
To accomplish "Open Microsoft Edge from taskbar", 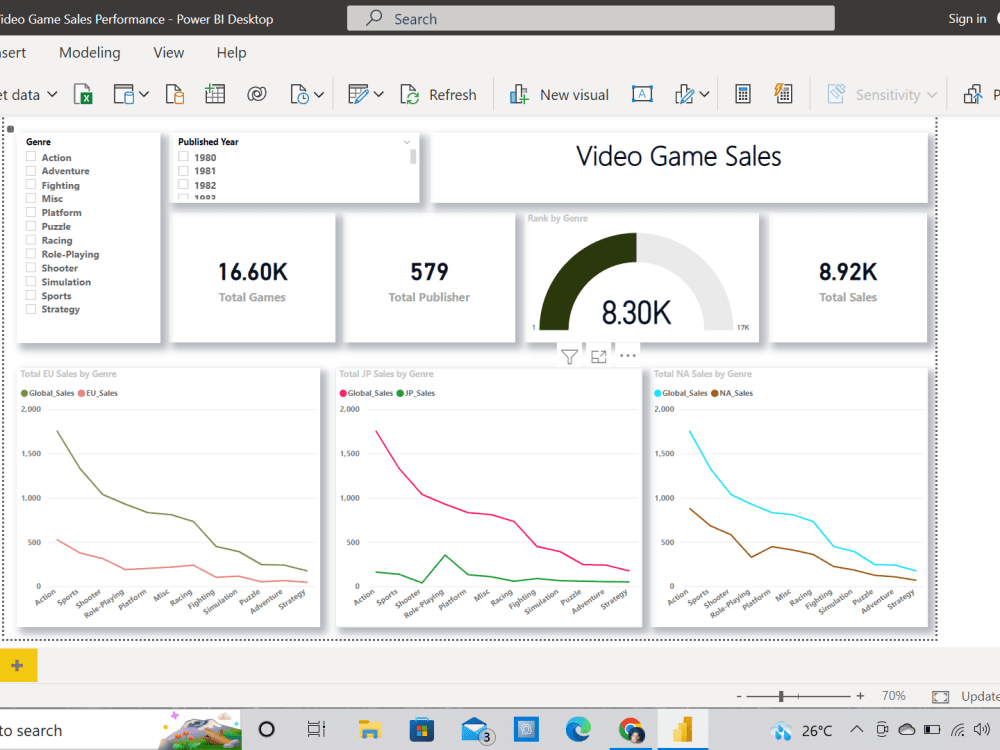I will 578,729.
